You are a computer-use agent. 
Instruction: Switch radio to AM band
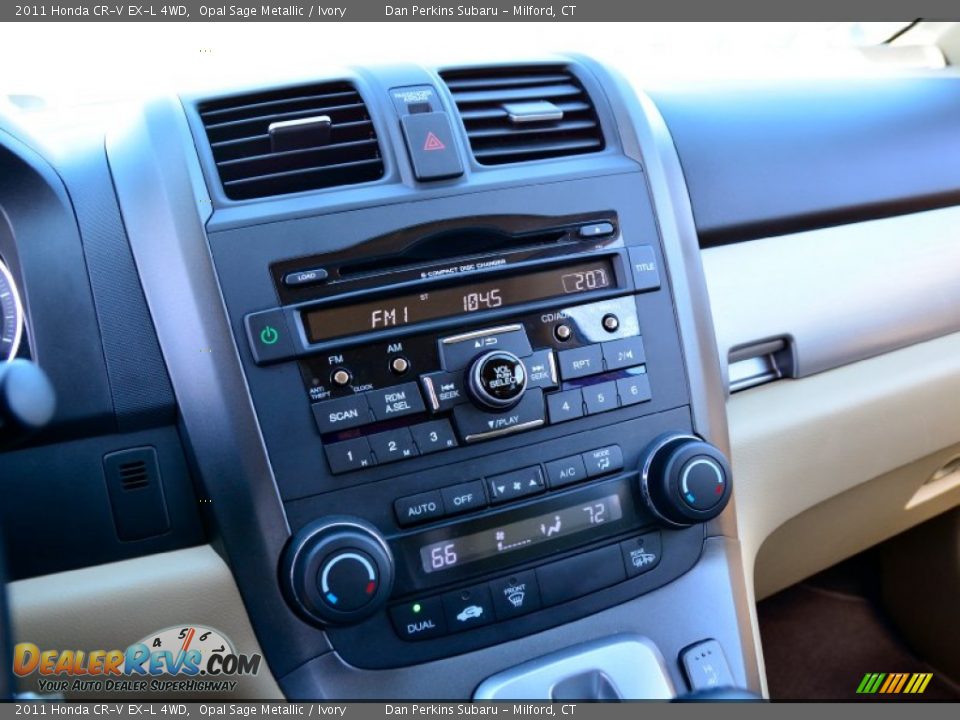[400, 366]
